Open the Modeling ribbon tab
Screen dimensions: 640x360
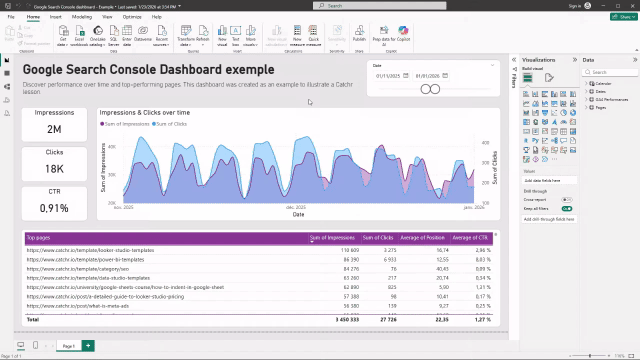coord(82,17)
